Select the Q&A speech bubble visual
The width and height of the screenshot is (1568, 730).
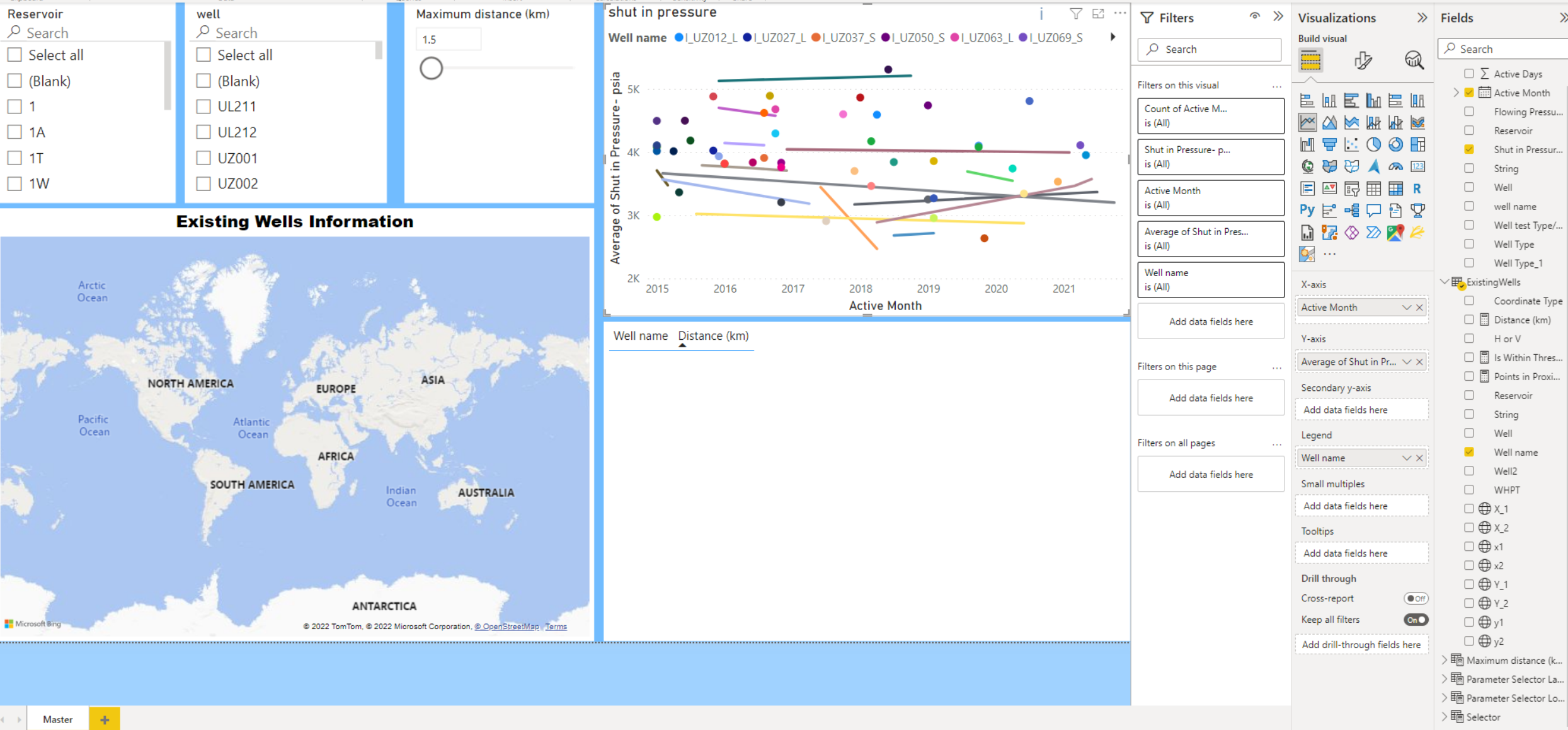point(1373,210)
